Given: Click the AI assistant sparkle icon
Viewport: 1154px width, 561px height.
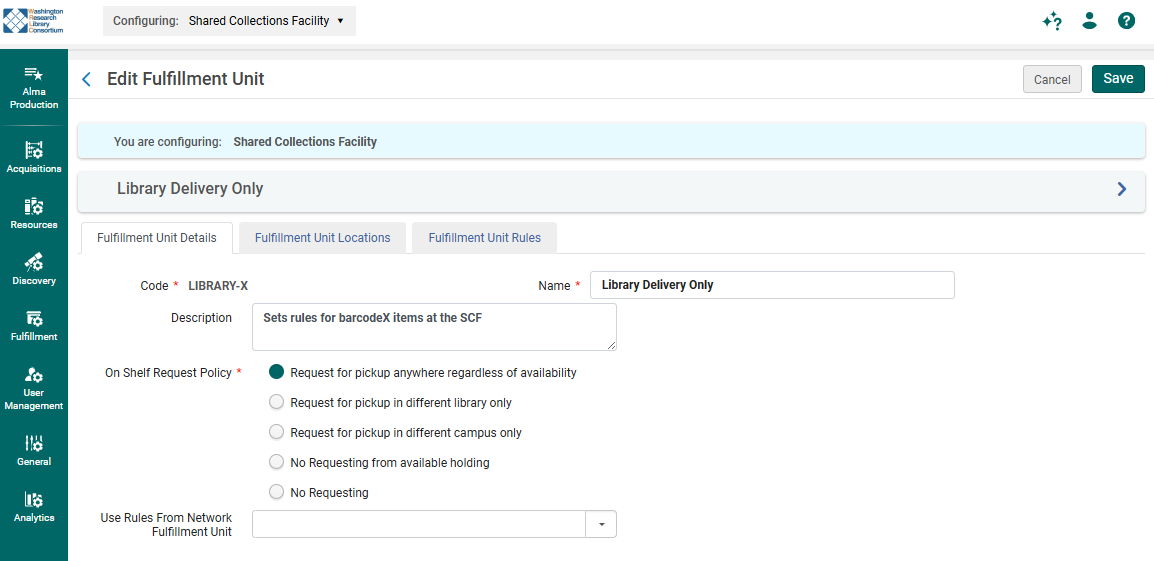Looking at the screenshot, I should point(1051,21).
